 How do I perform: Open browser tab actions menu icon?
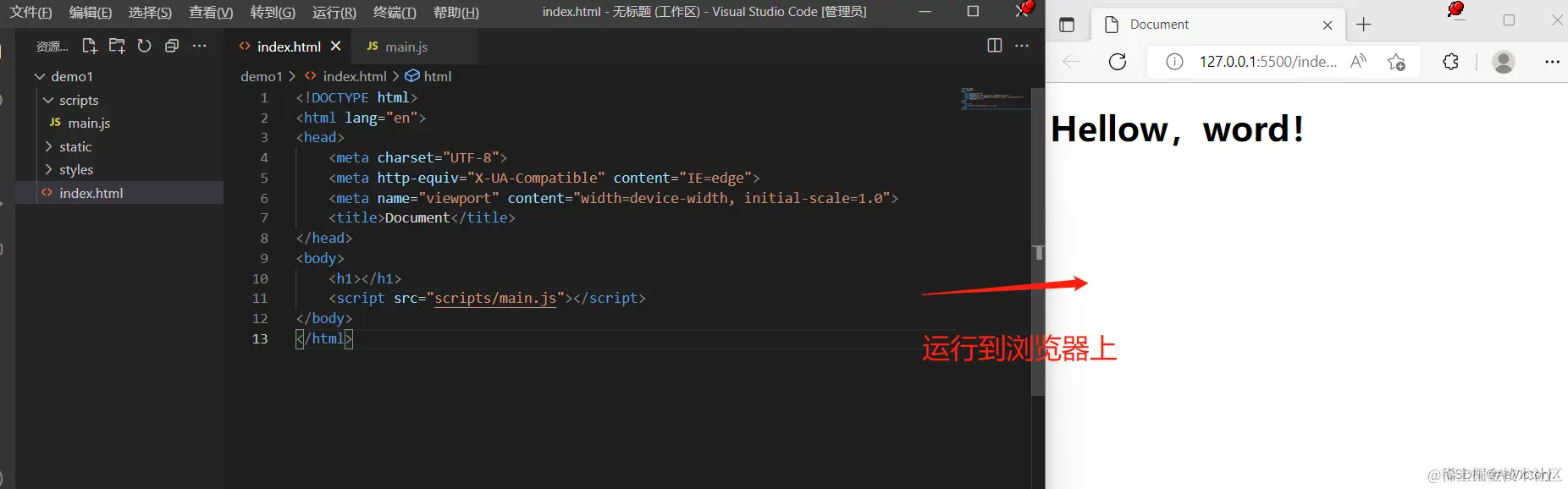pyautogui.click(x=1067, y=25)
